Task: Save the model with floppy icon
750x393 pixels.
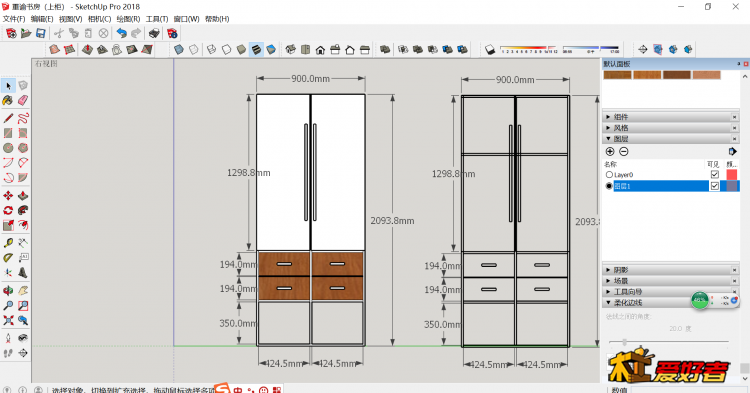Action: (41, 33)
